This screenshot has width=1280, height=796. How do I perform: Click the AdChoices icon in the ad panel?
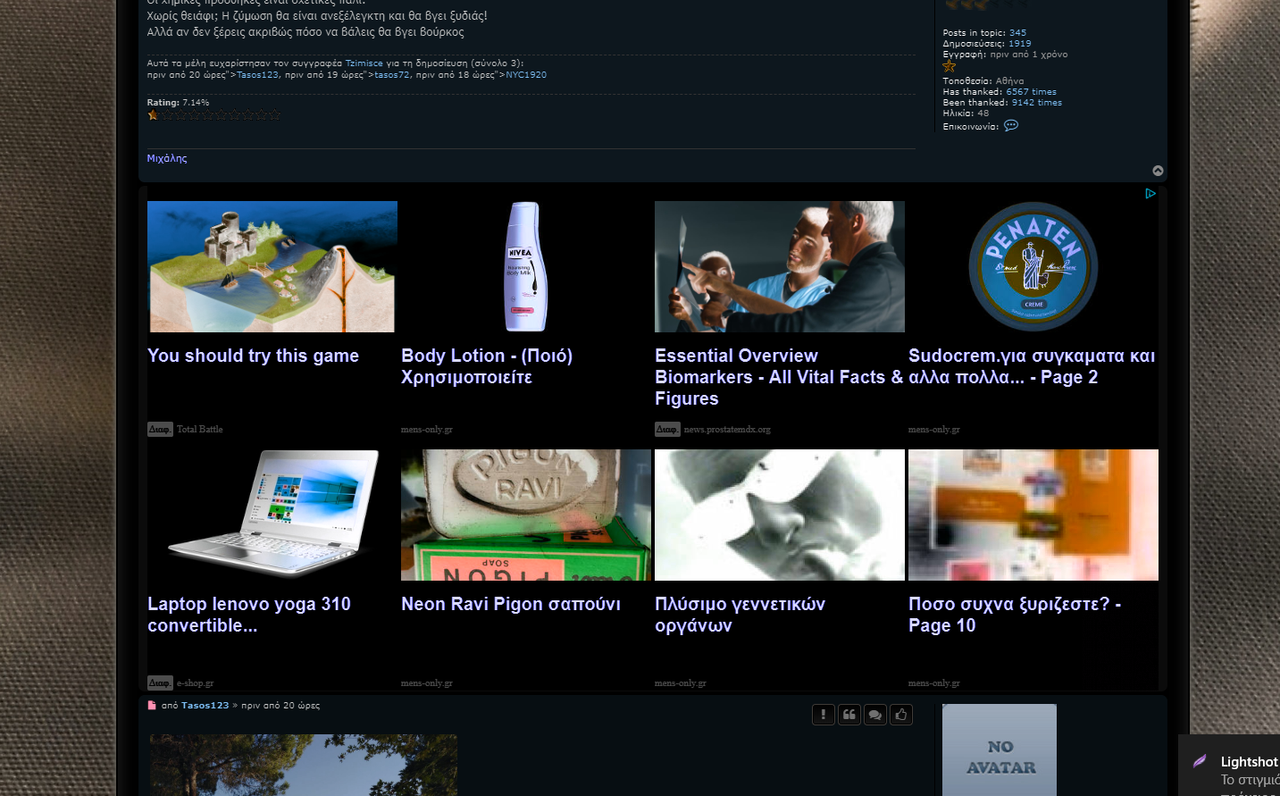point(1151,194)
